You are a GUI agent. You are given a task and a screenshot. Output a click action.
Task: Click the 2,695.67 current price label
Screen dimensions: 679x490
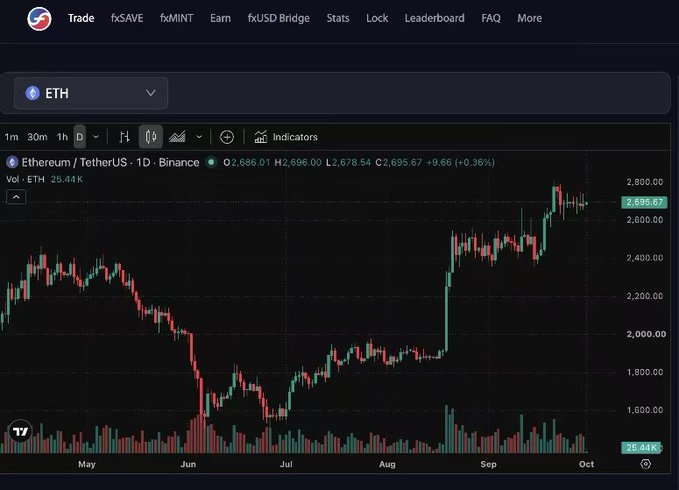point(644,202)
